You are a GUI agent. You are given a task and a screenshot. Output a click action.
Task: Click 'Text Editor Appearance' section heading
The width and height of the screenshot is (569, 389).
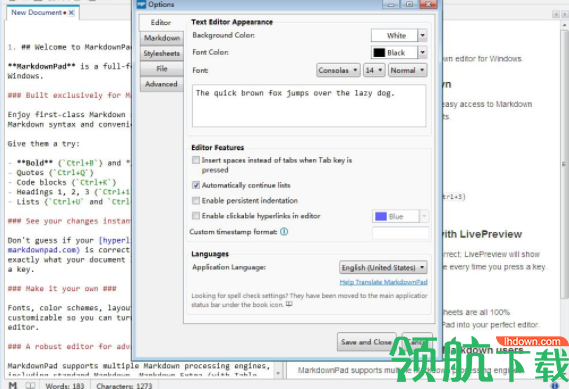pos(232,22)
